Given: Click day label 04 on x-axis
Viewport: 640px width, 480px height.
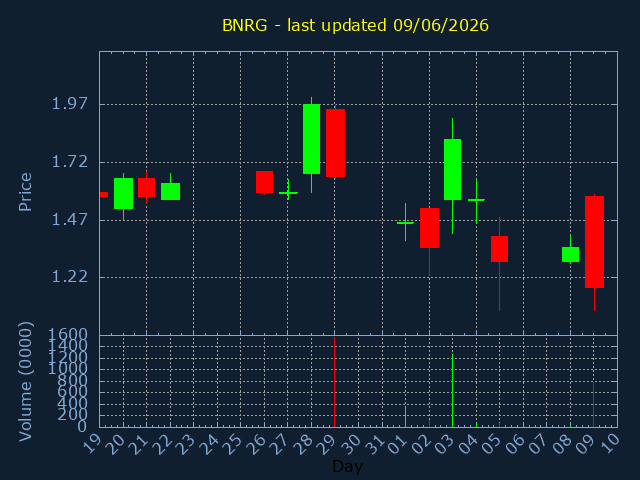Looking at the screenshot, I should pos(471,444).
